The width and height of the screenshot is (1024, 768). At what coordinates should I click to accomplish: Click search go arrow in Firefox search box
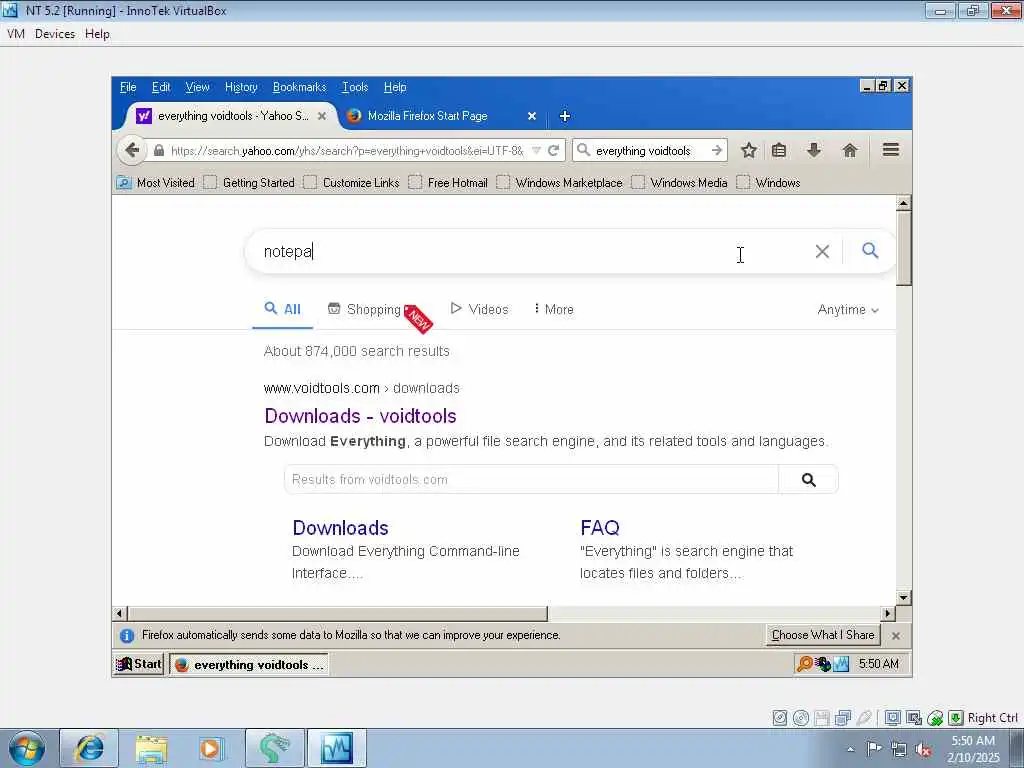[x=717, y=151]
